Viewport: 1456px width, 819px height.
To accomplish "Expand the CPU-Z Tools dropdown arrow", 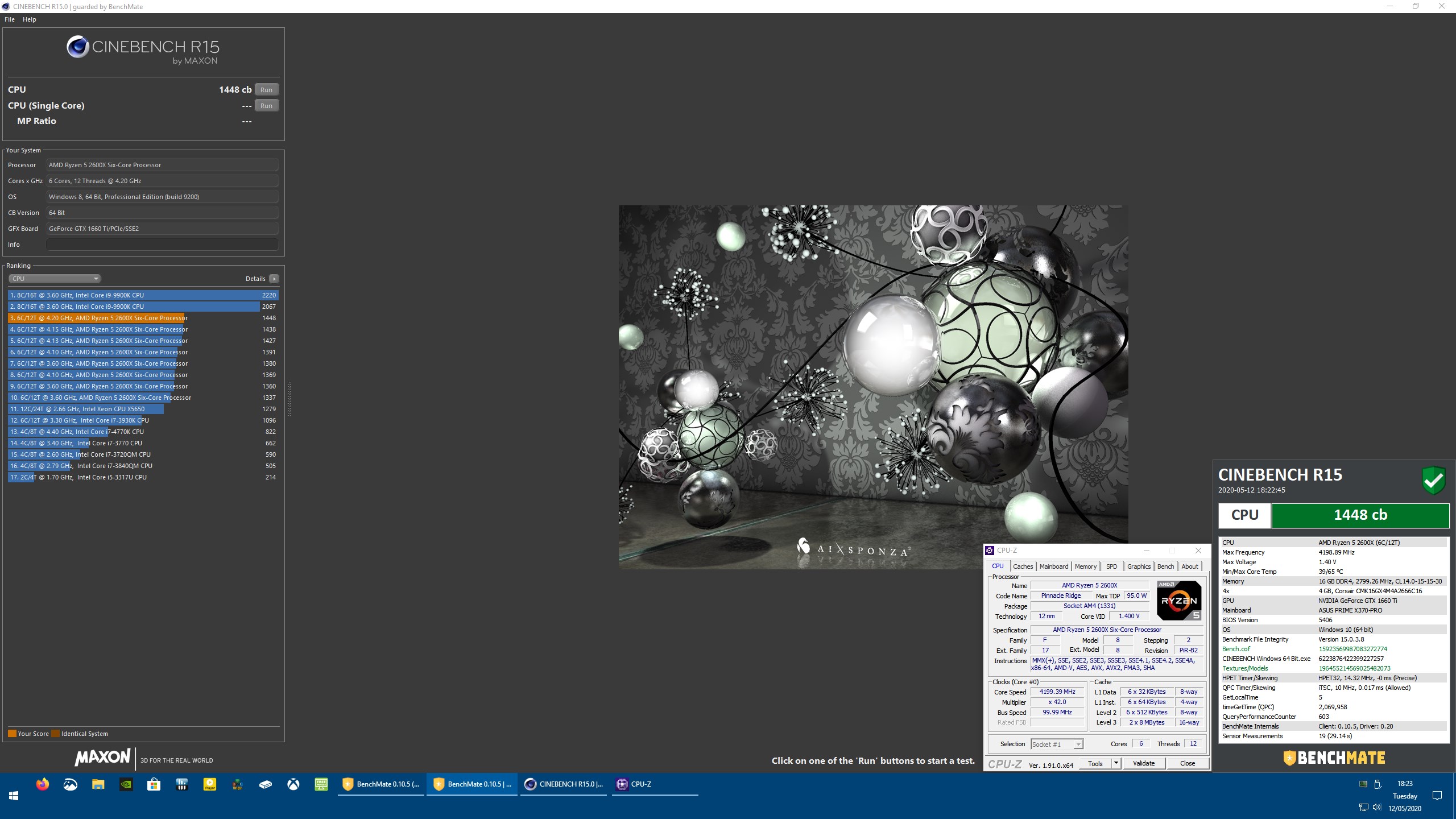I will 1116,763.
